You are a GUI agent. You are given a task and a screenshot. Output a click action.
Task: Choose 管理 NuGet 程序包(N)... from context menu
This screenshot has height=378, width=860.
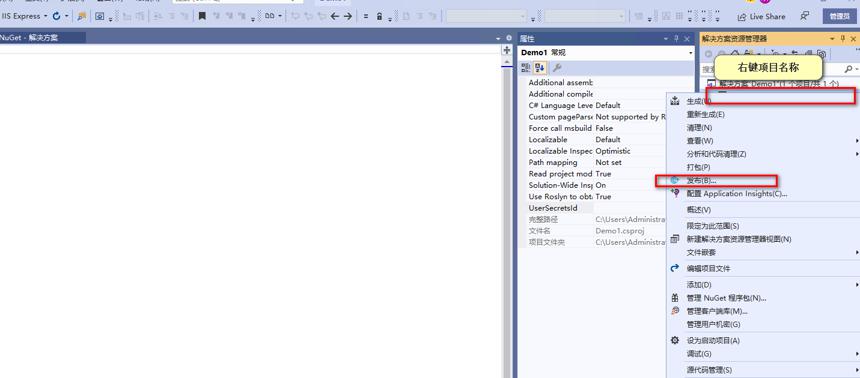point(726,298)
